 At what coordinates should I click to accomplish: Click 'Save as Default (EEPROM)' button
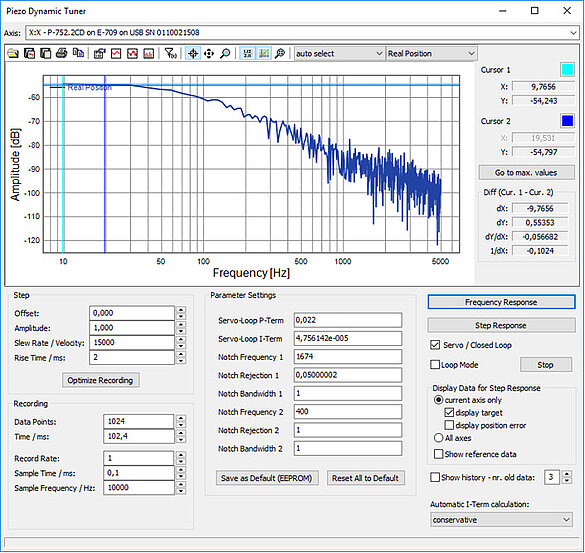(267, 478)
